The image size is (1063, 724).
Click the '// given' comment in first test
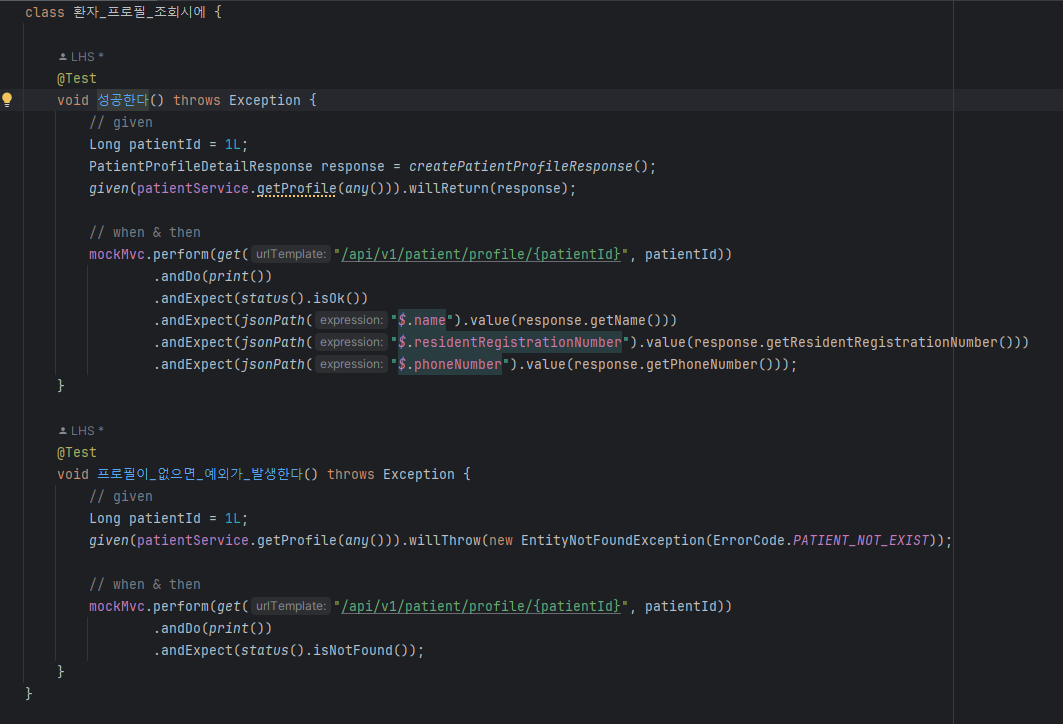coord(121,123)
